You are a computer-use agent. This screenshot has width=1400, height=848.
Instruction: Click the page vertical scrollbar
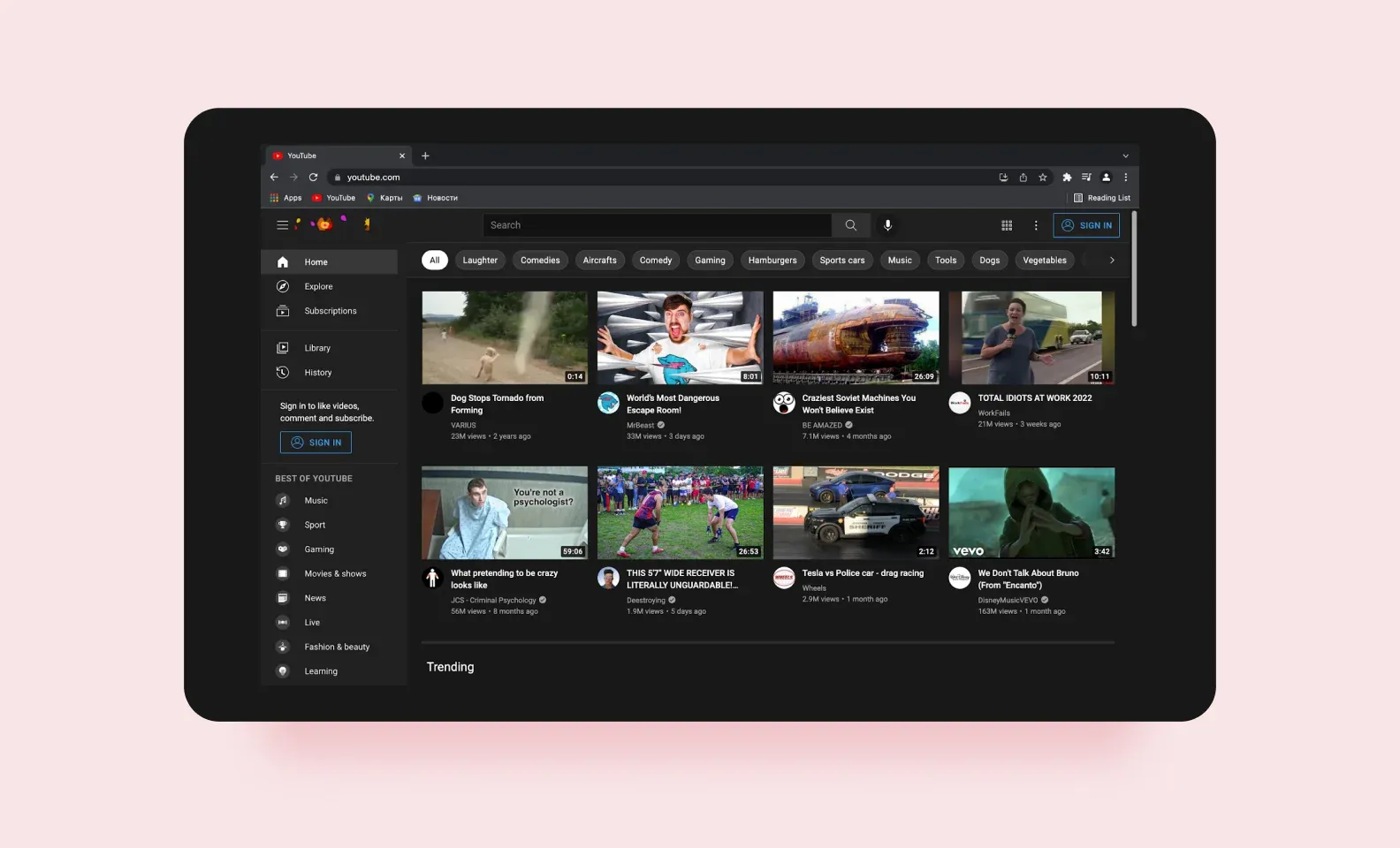pos(1134,269)
